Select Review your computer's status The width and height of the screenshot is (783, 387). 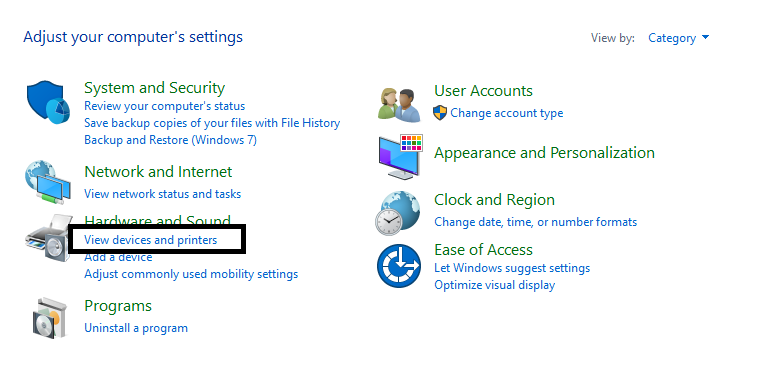tap(164, 106)
